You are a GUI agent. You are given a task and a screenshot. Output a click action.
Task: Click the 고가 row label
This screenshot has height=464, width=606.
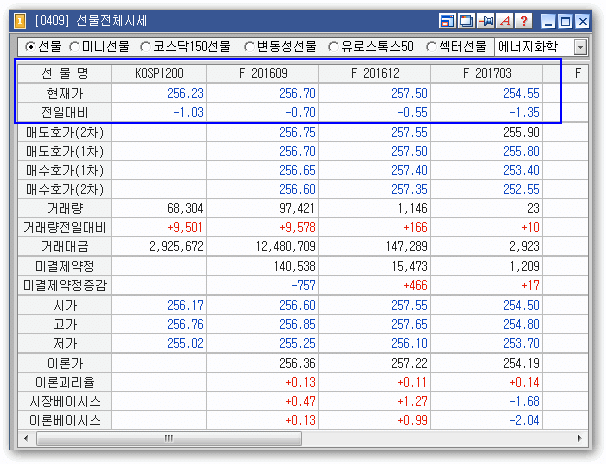point(65,325)
